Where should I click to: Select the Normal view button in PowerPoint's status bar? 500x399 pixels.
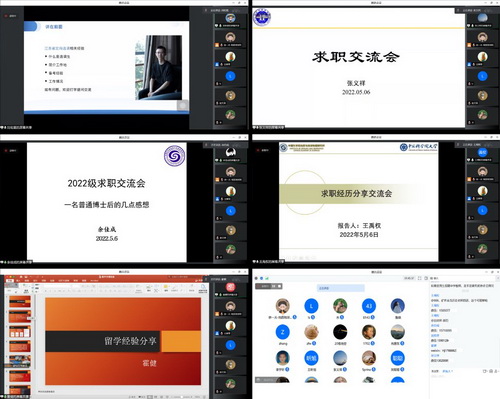click(x=150, y=397)
